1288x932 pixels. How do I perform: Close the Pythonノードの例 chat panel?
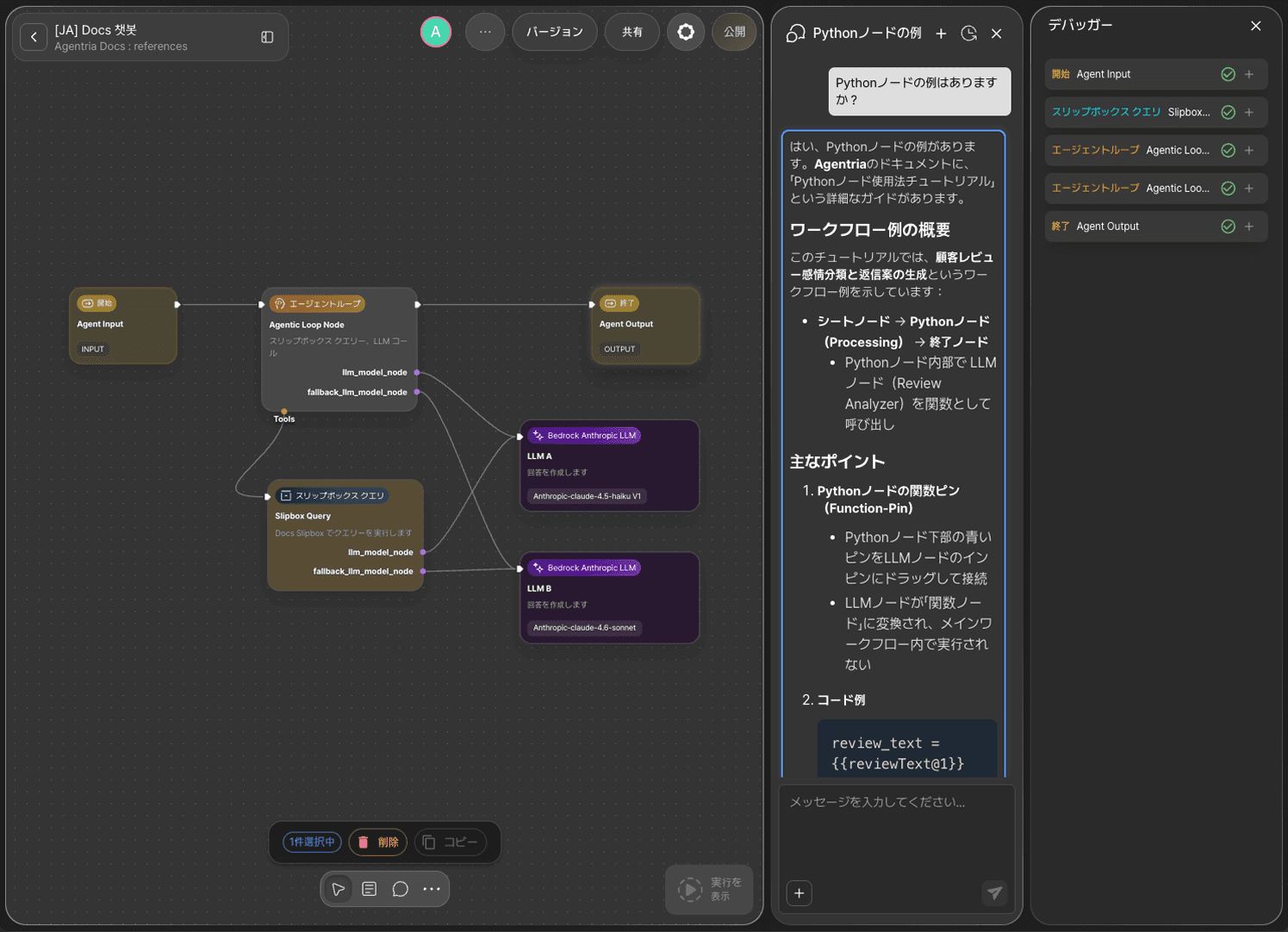point(997,33)
